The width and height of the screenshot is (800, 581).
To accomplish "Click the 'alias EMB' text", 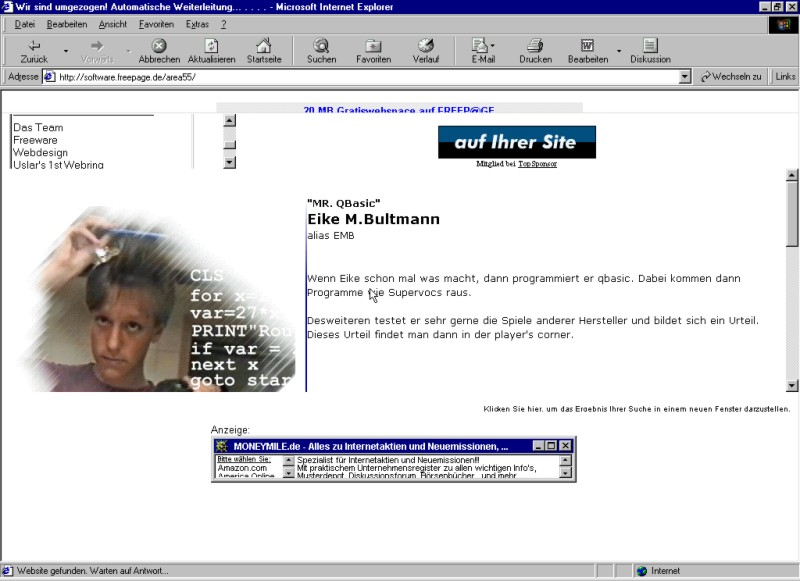I will click(331, 236).
